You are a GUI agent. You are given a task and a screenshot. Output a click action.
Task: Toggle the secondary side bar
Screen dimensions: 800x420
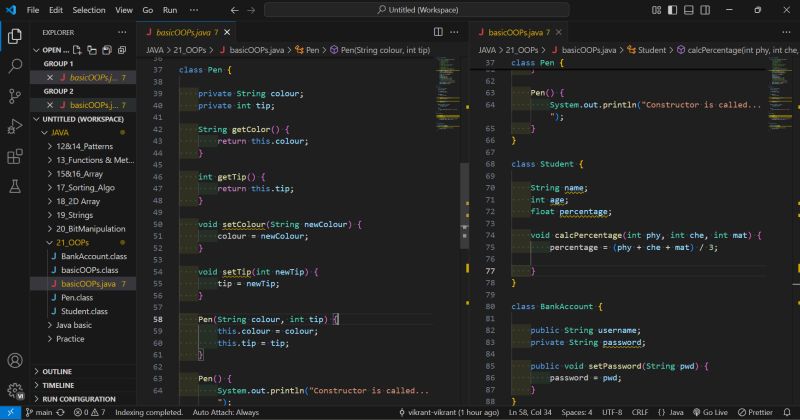tap(705, 10)
